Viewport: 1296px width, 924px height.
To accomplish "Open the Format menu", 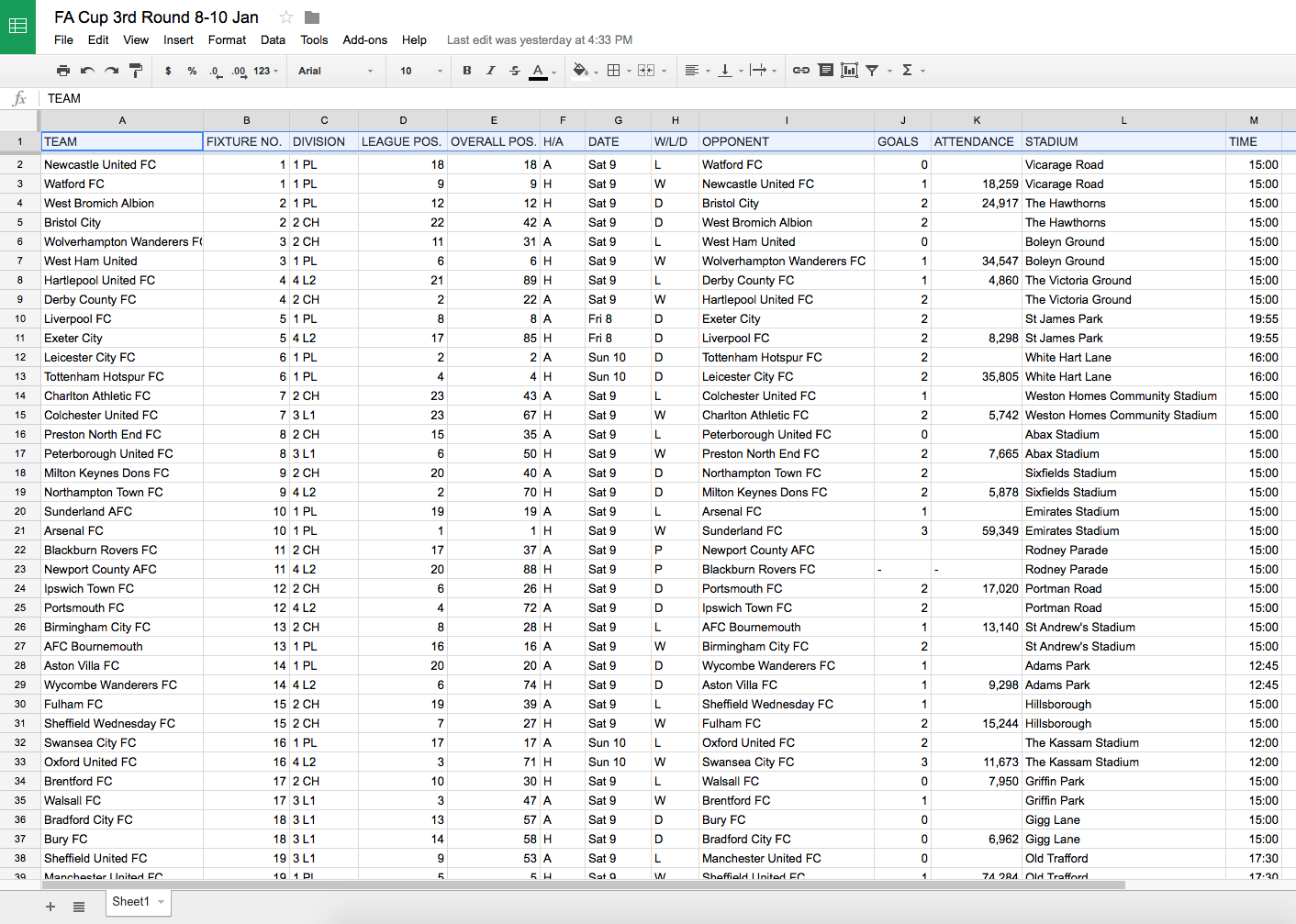I will pos(227,39).
